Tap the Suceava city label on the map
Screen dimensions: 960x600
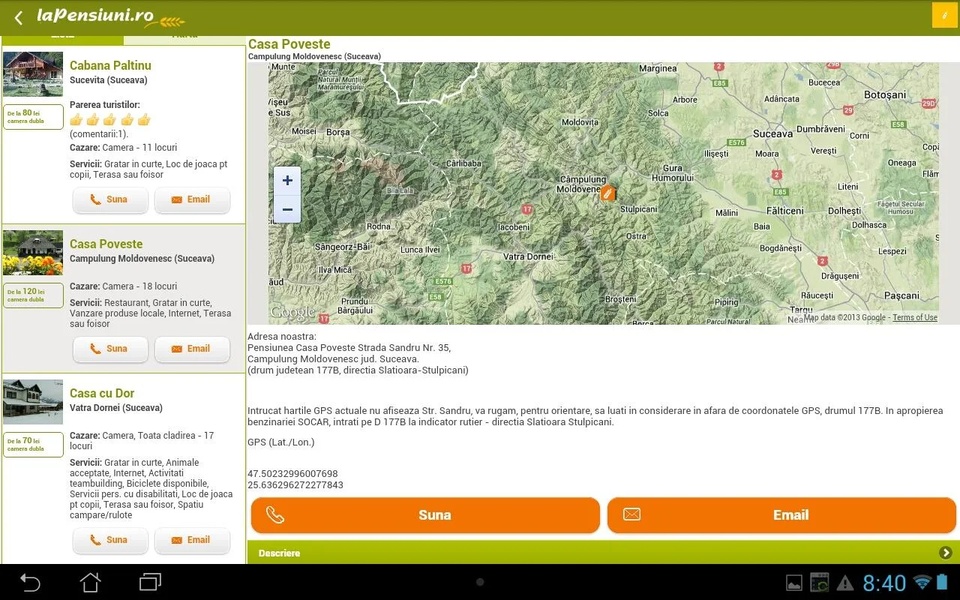click(773, 133)
